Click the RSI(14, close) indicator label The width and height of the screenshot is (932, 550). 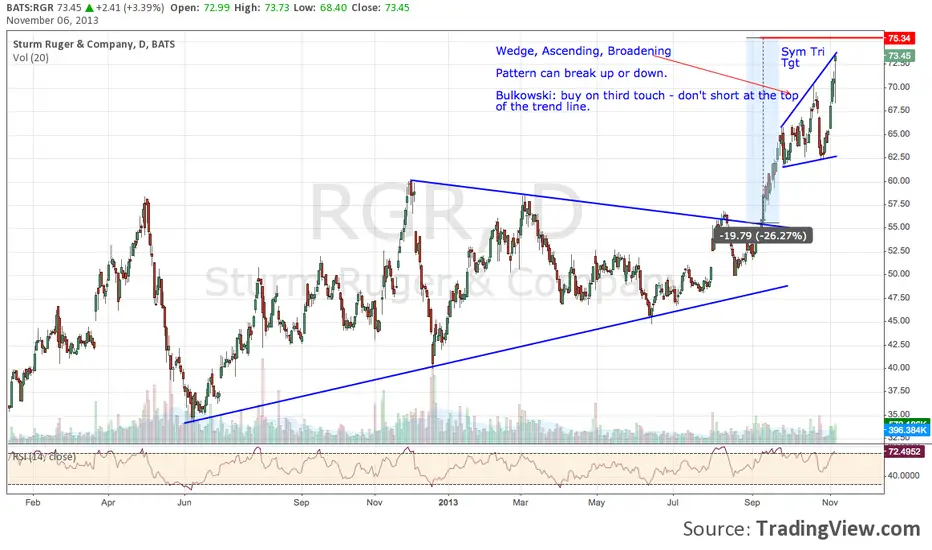(44, 457)
